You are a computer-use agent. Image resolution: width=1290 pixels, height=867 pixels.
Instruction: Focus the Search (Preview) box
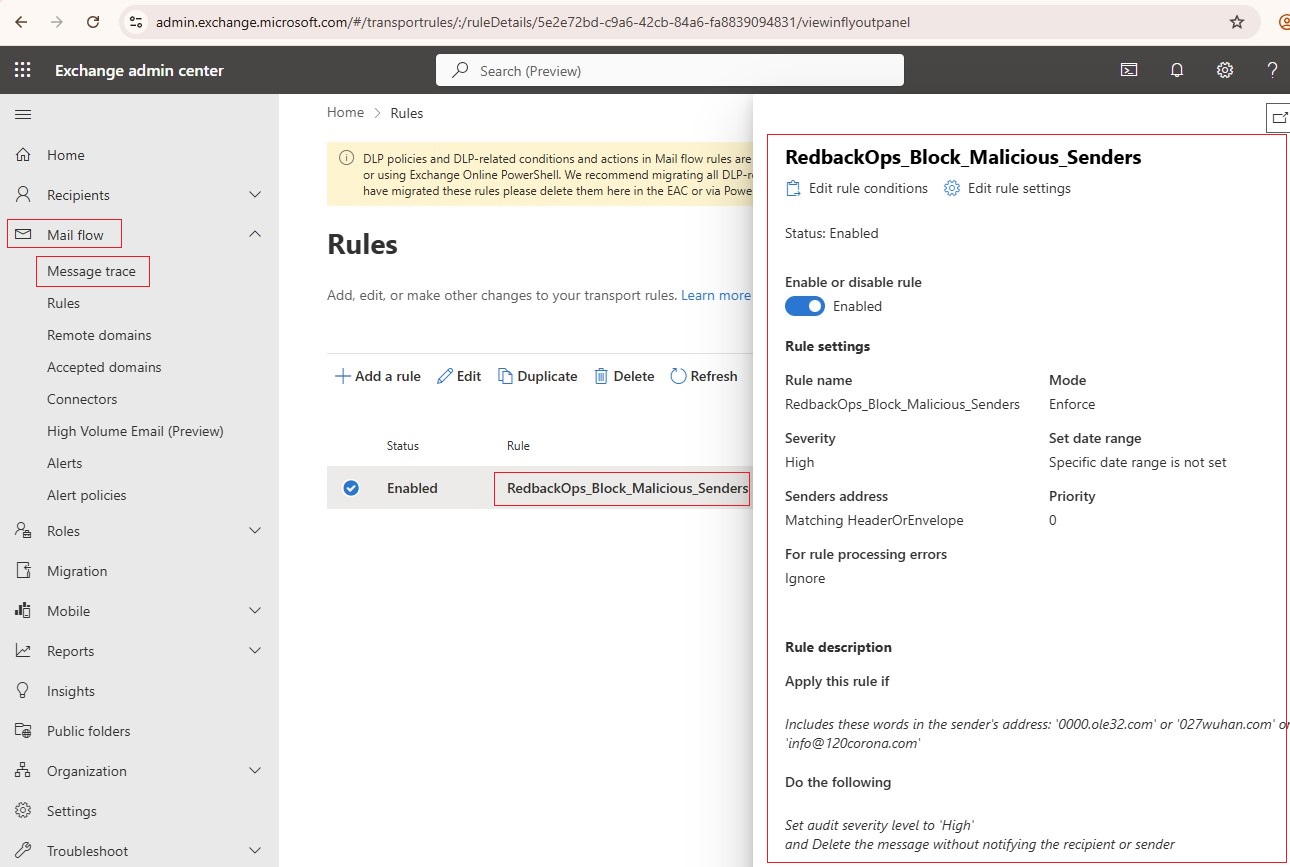click(x=670, y=70)
